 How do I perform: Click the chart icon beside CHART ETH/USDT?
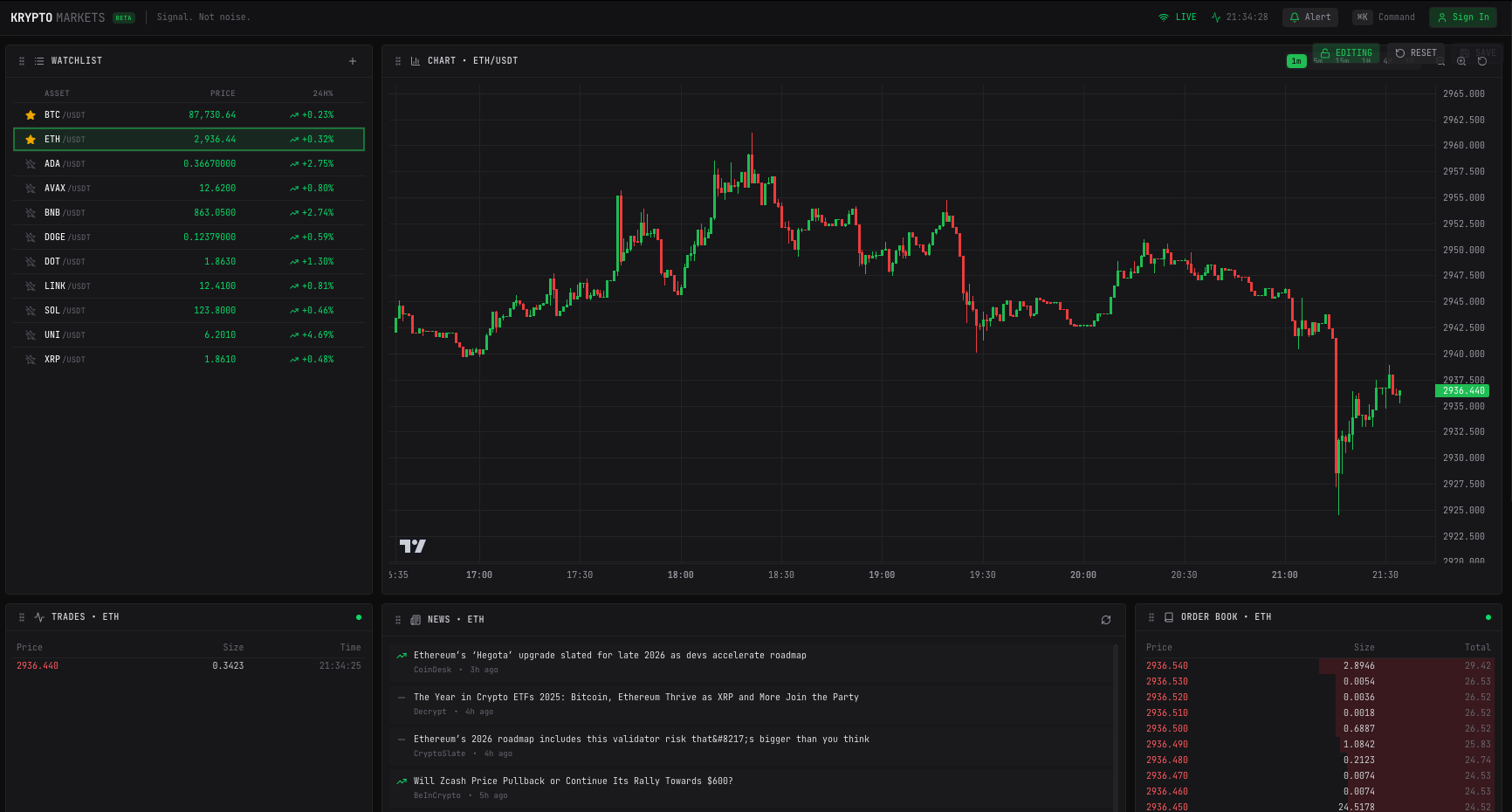(x=415, y=60)
